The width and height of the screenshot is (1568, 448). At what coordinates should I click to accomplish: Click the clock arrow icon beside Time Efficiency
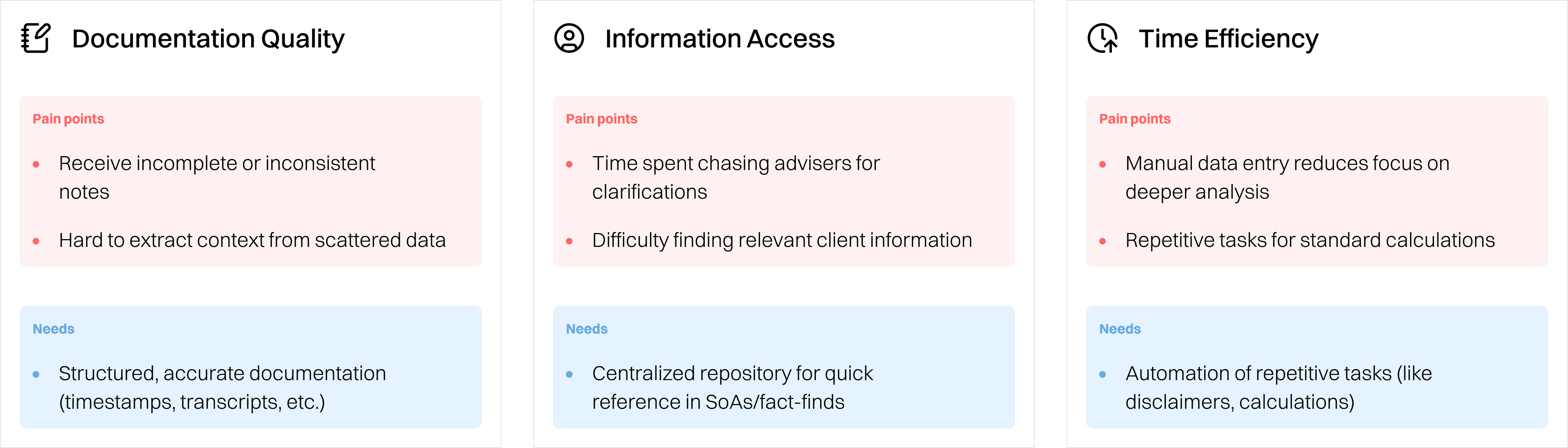pyautogui.click(x=1102, y=38)
